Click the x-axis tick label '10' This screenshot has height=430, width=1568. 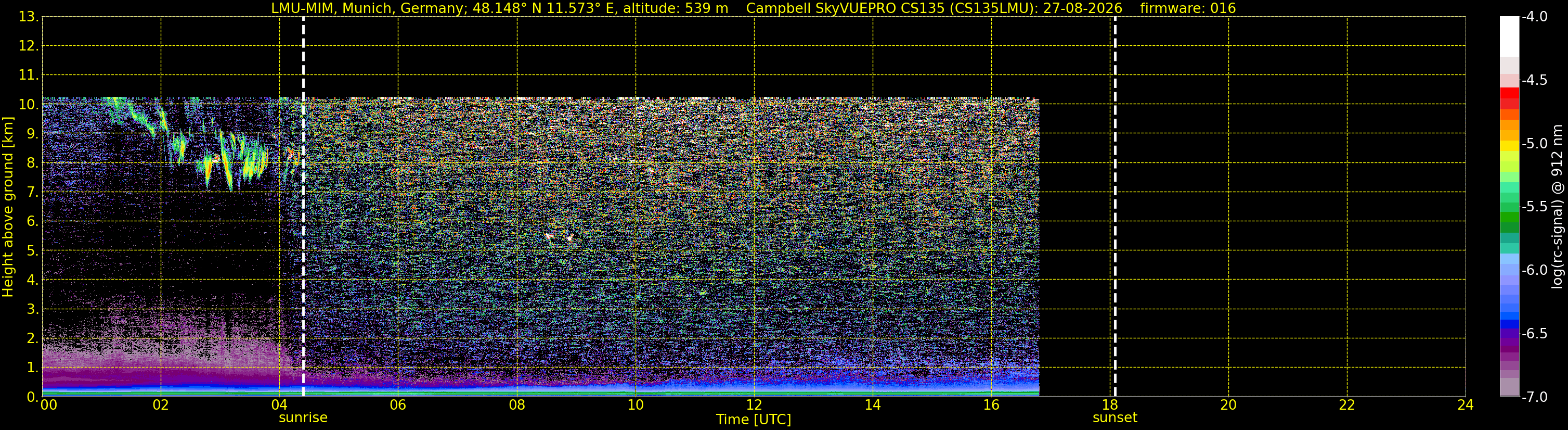[x=636, y=405]
